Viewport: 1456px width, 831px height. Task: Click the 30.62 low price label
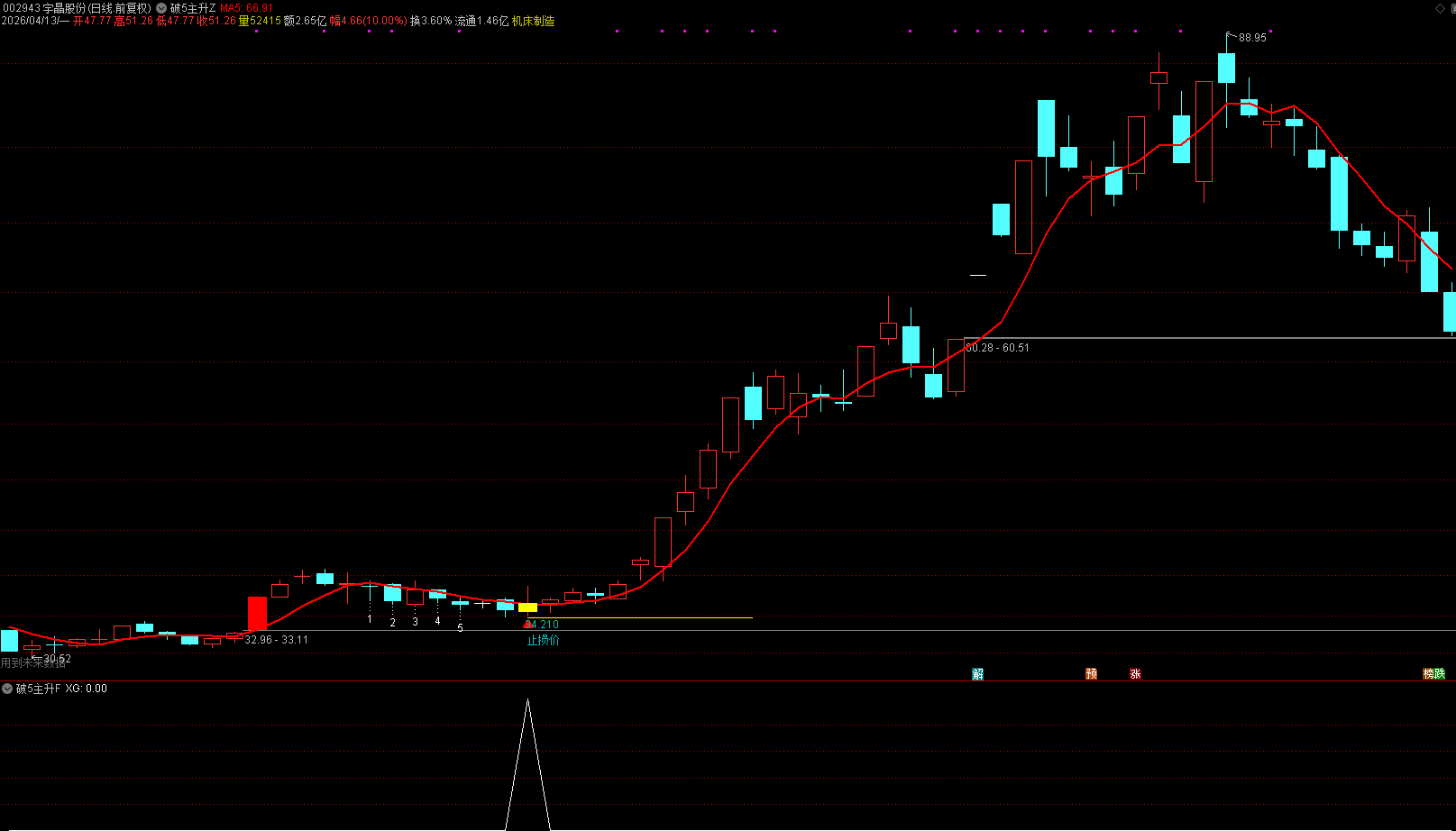pyautogui.click(x=57, y=659)
